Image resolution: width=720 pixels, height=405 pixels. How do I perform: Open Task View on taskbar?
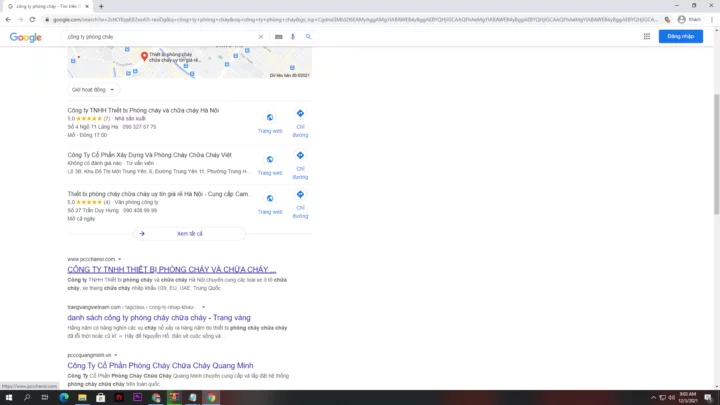45,398
